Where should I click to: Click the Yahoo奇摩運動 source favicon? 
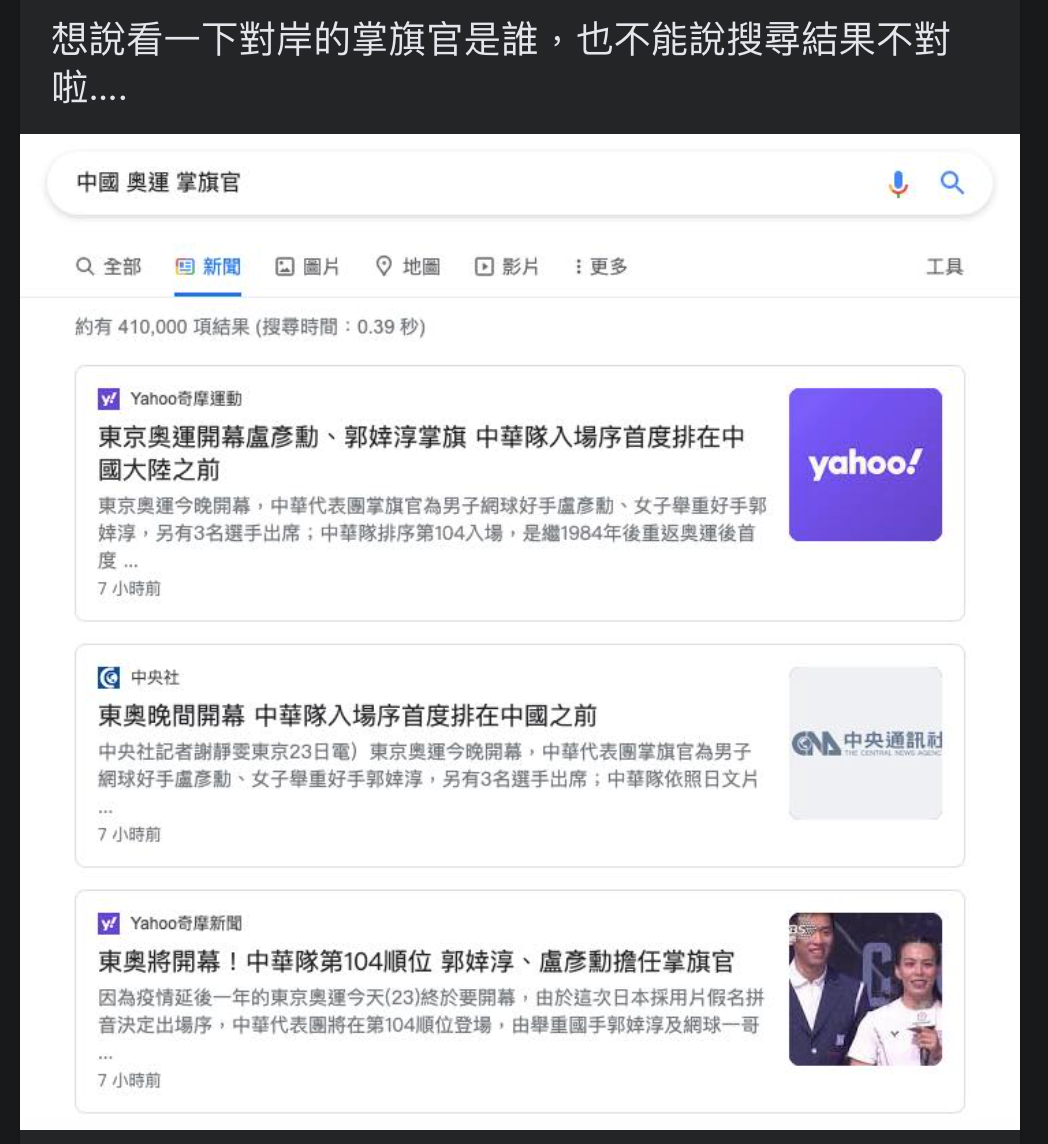click(x=109, y=399)
